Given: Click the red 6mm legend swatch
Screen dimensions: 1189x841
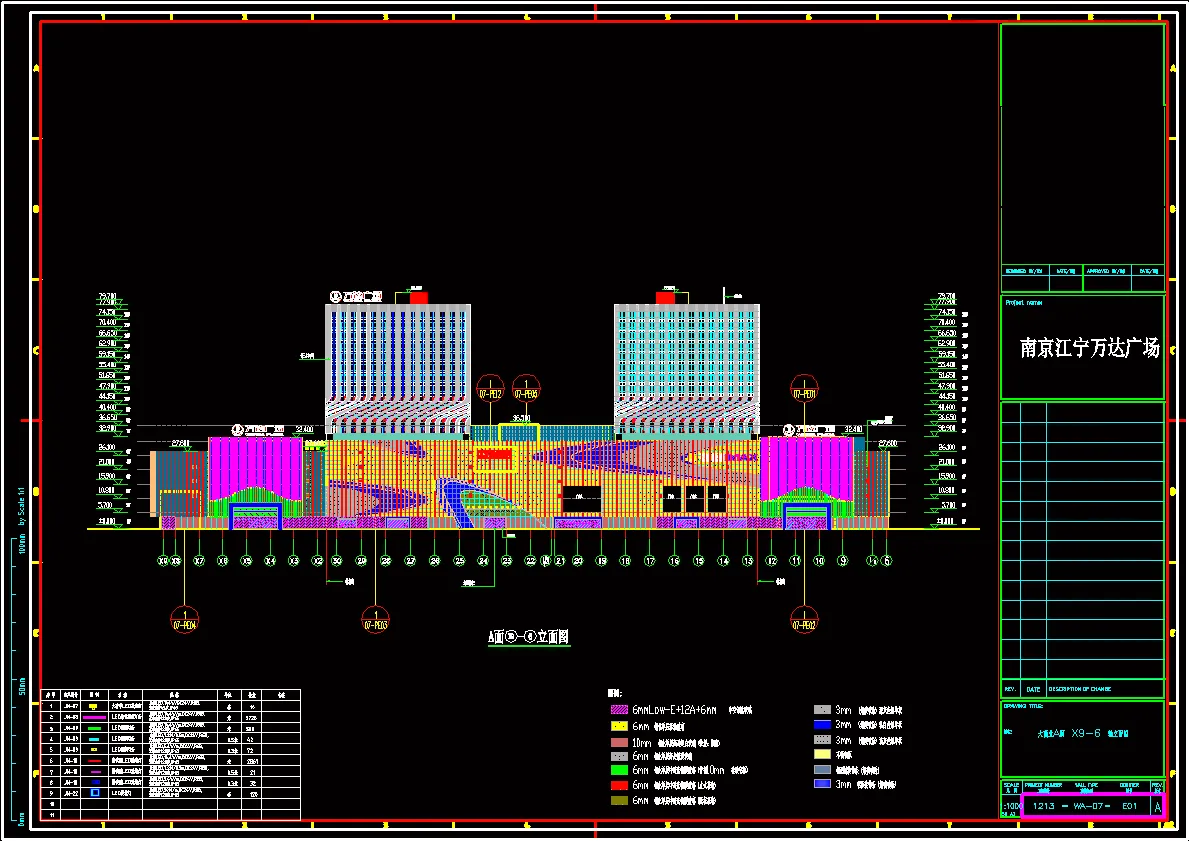Looking at the screenshot, I should click(619, 786).
